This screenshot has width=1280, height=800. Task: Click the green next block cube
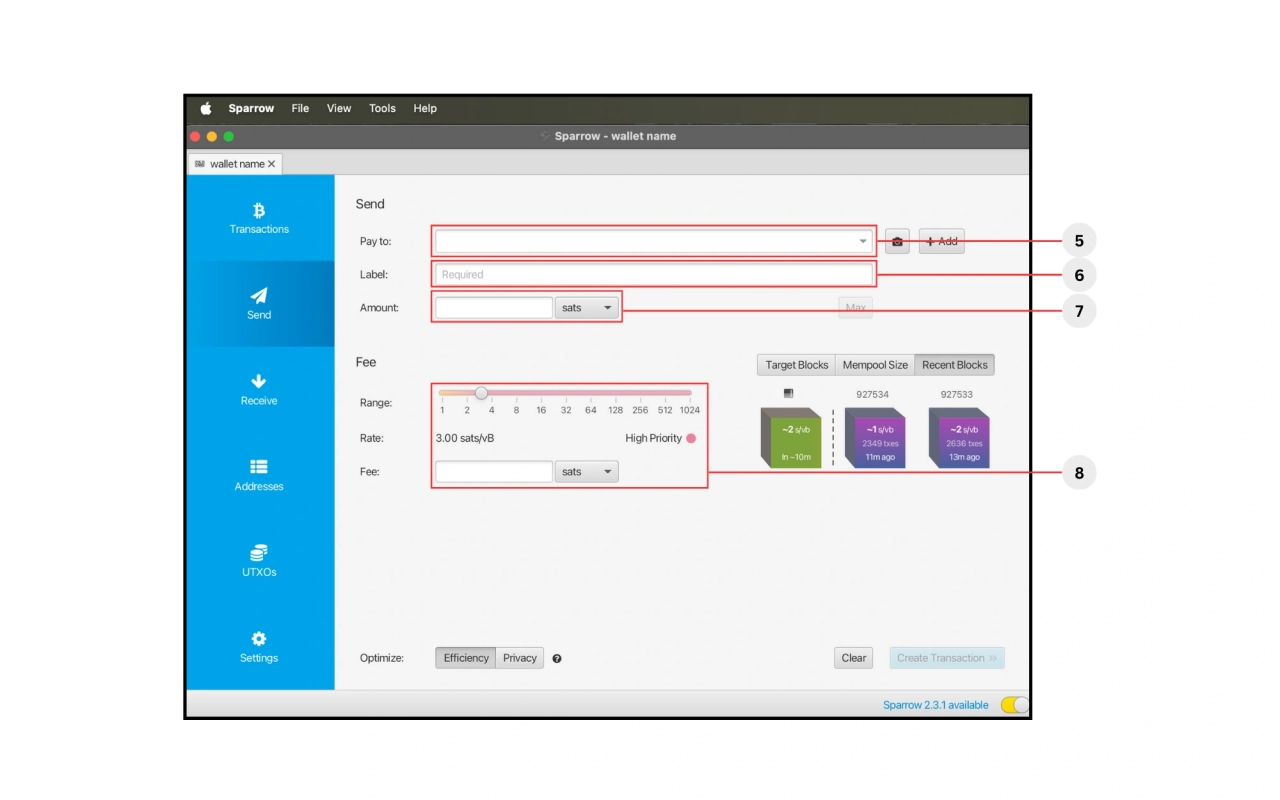click(x=791, y=437)
